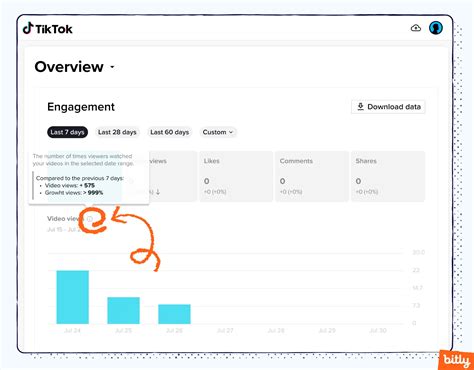474x370 pixels.
Task: Select the Last 28 days filter
Action: 117,132
